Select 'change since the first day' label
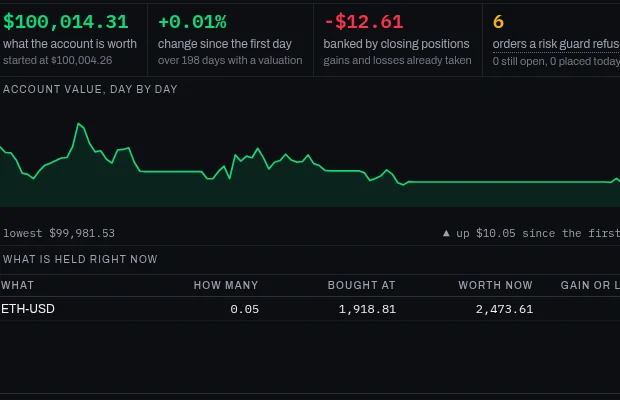This screenshot has height=400, width=620. pyautogui.click(x=225, y=44)
